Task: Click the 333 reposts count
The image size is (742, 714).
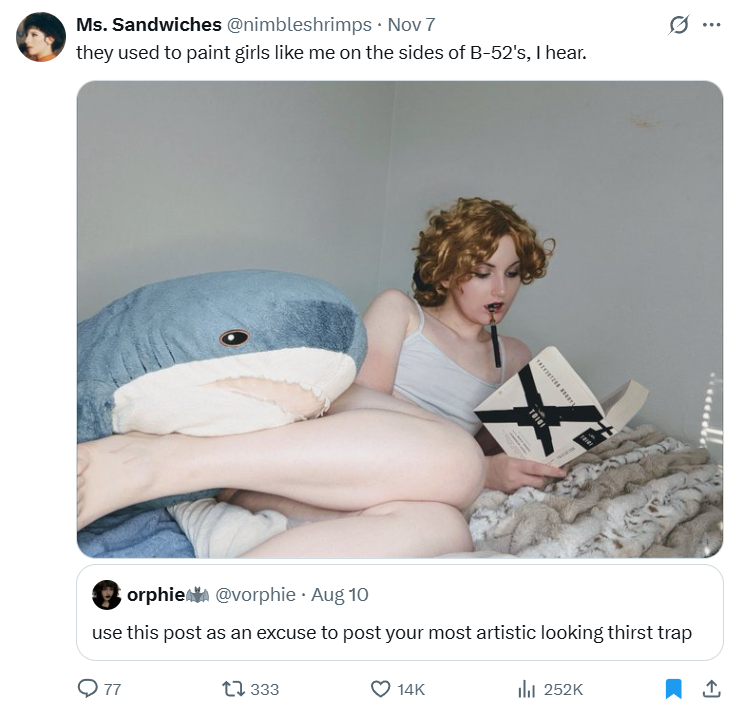Action: tap(265, 689)
